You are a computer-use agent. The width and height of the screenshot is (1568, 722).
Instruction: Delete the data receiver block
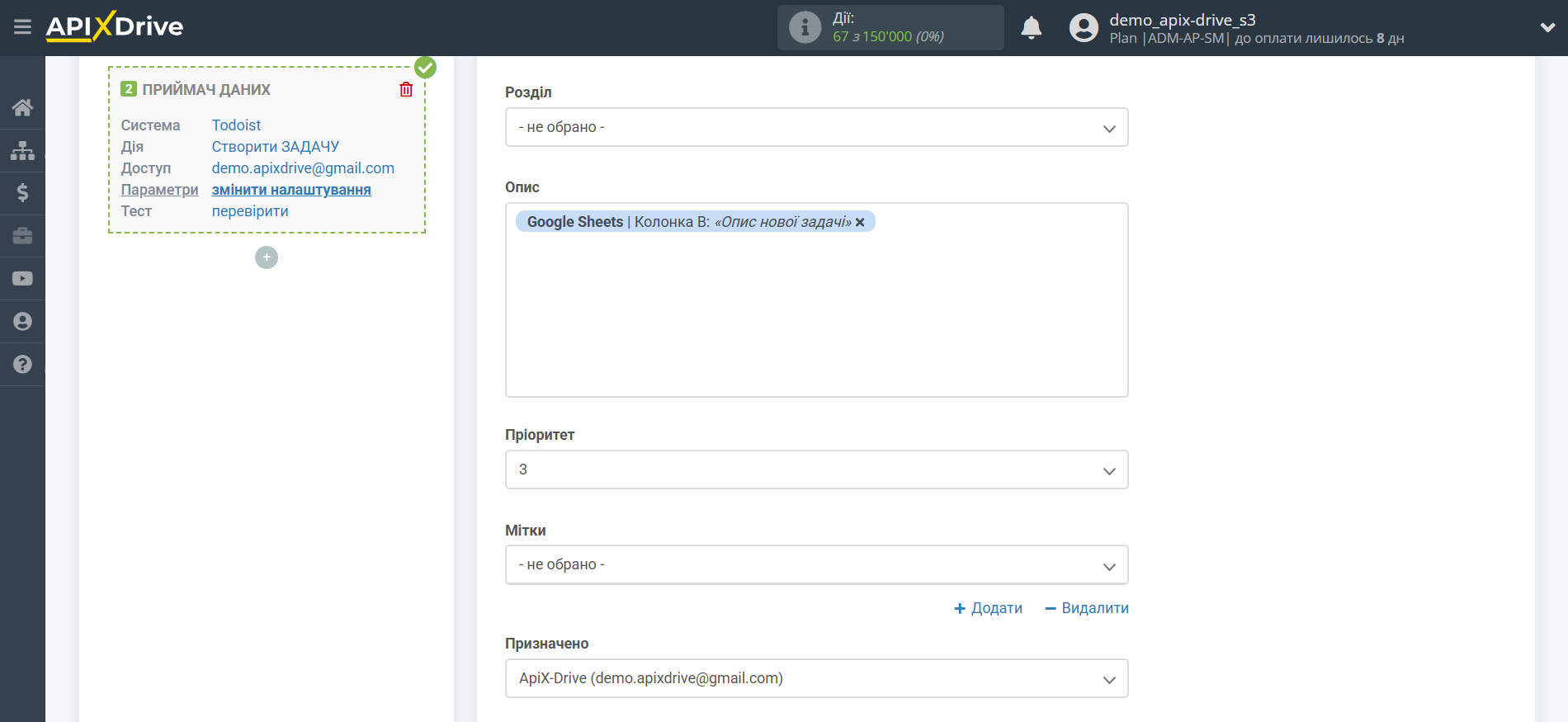[x=406, y=89]
